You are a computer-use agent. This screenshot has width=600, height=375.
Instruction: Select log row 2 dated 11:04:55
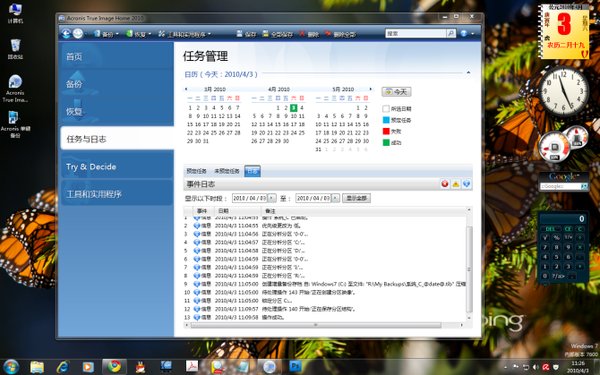pos(324,226)
